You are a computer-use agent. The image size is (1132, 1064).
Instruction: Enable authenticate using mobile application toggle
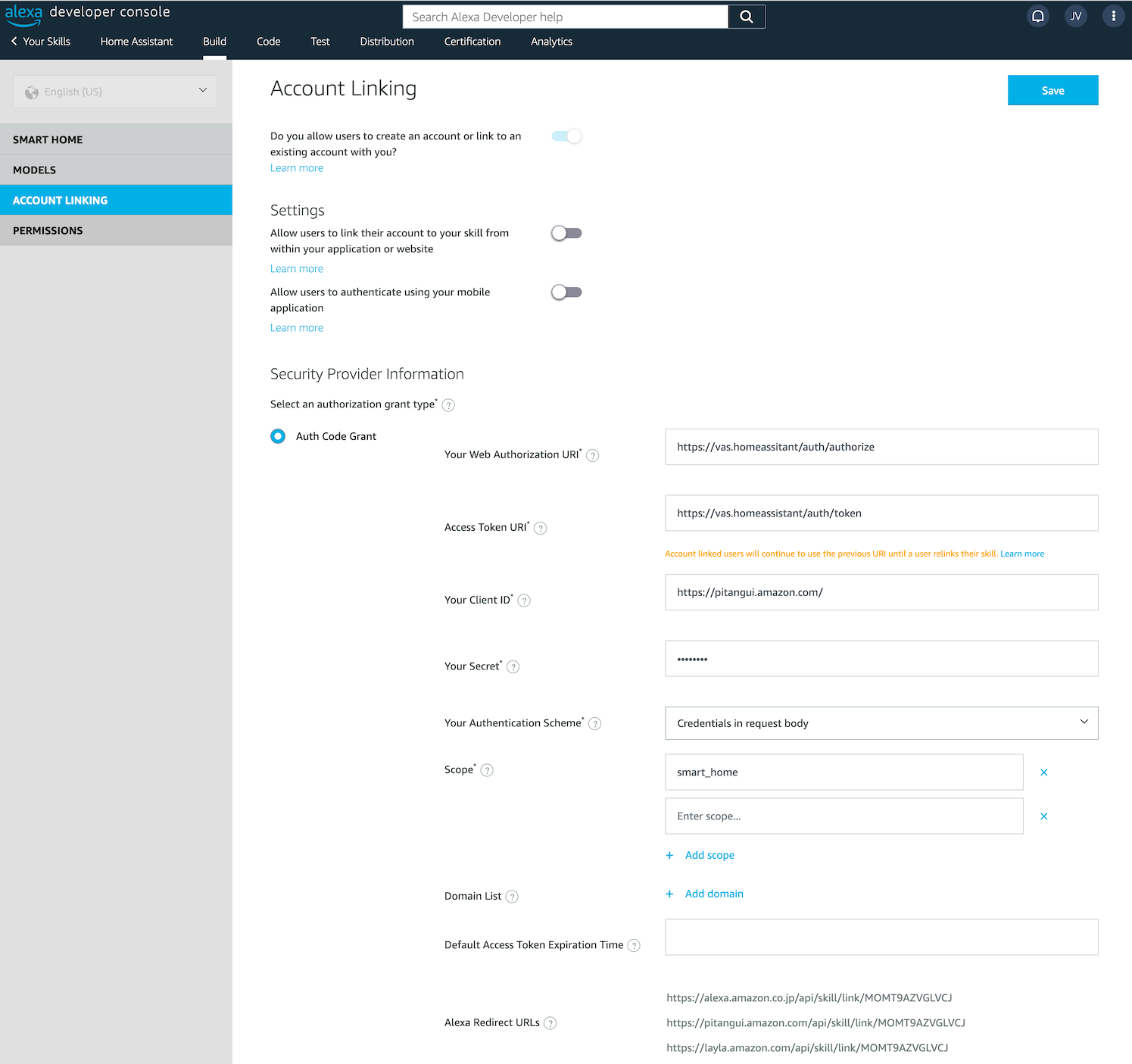pyautogui.click(x=566, y=292)
